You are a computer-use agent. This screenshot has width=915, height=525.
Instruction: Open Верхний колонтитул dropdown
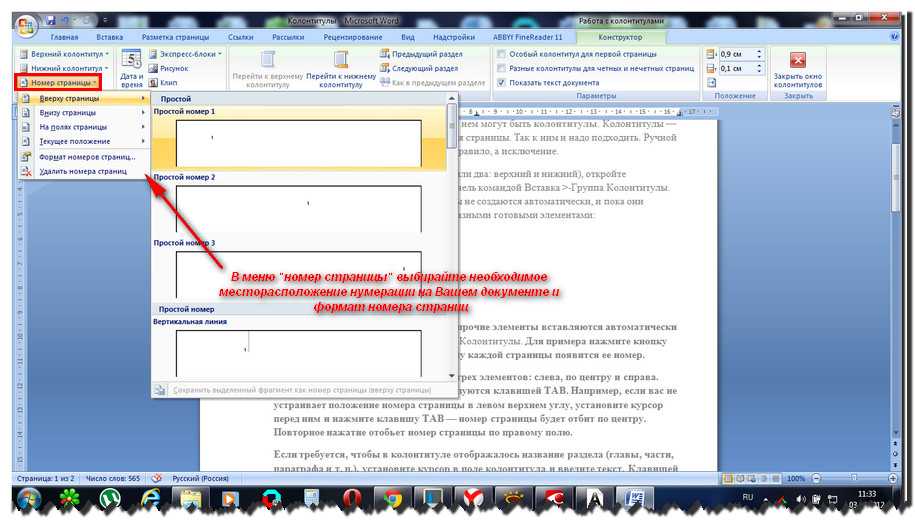pos(64,54)
